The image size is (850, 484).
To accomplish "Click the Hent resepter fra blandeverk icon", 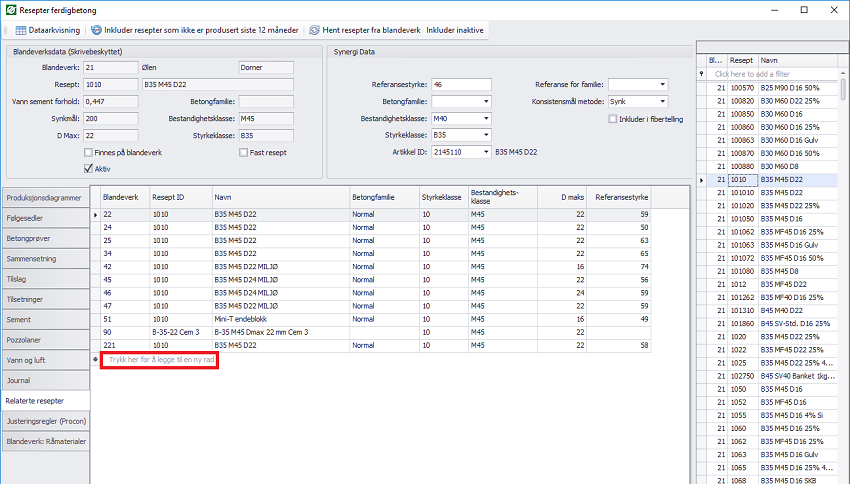I will pyautogui.click(x=315, y=30).
